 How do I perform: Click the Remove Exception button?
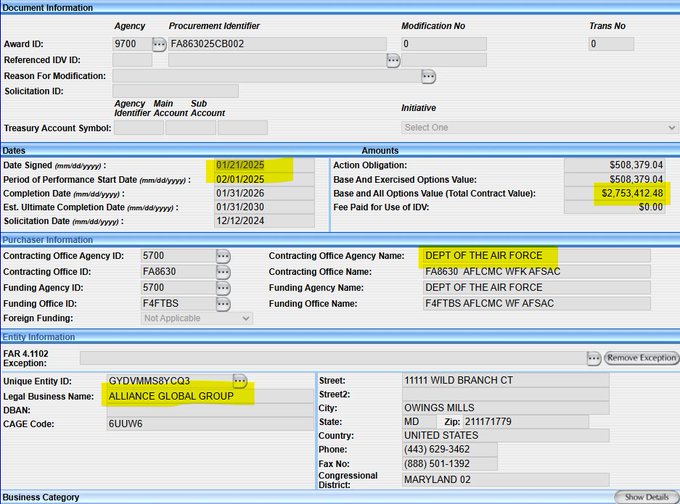point(641,358)
